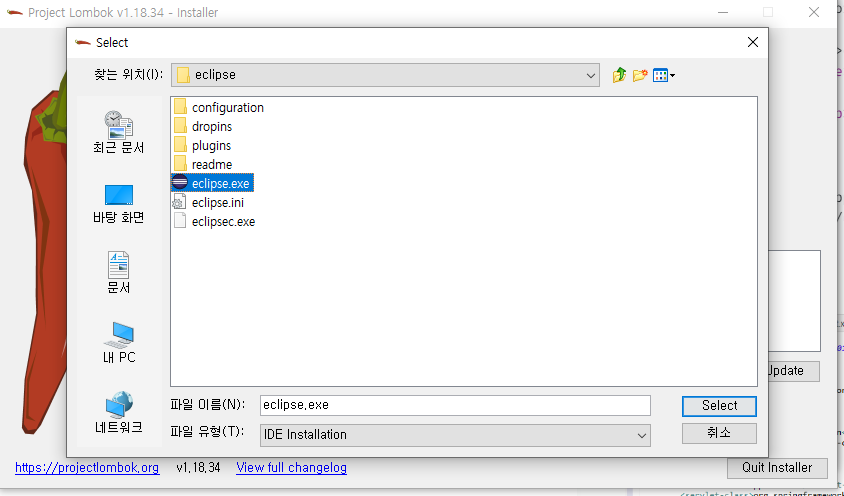The image size is (844, 496).
Task: Open Network (네트워크) shortcut
Action: (118, 413)
